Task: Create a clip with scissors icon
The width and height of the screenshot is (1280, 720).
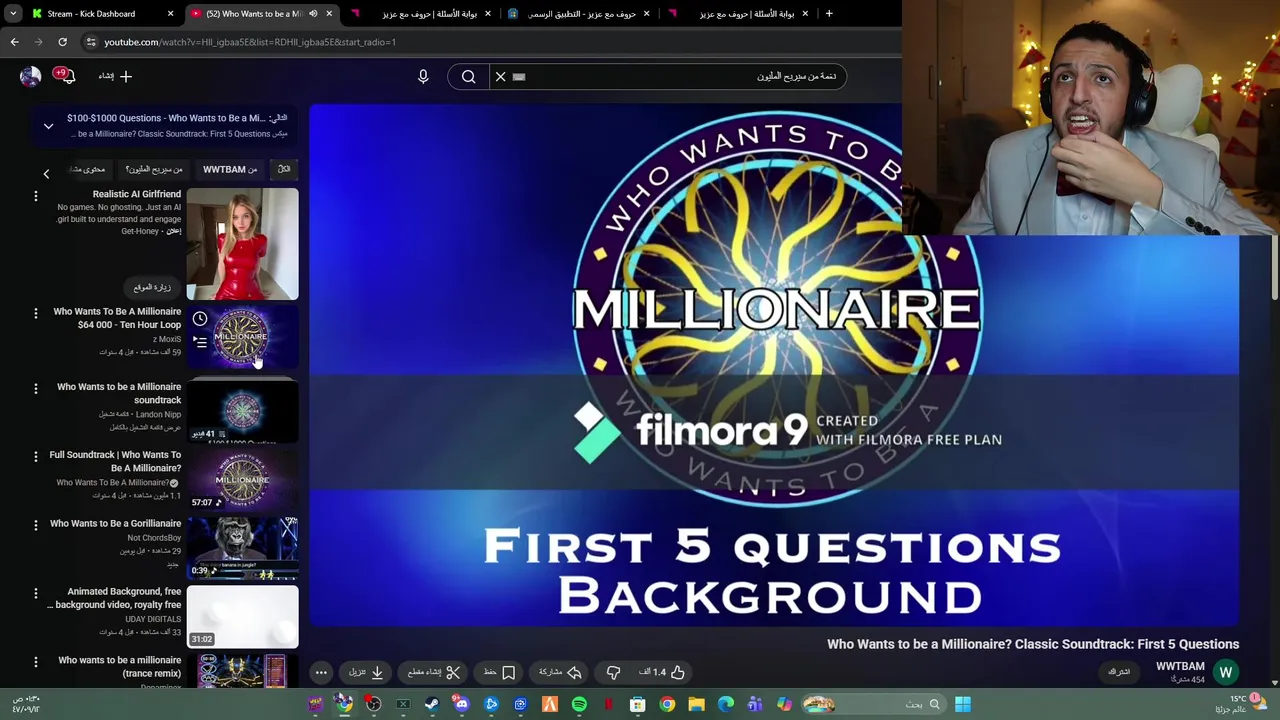Action: (433, 672)
